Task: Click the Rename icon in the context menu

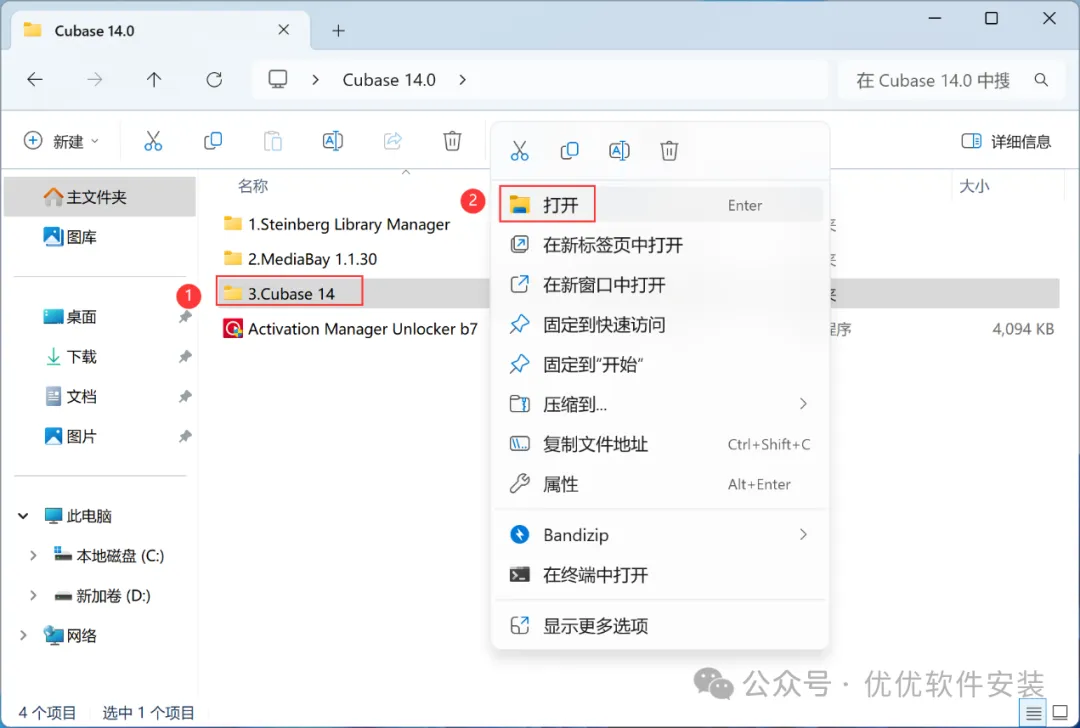Action: click(x=619, y=150)
